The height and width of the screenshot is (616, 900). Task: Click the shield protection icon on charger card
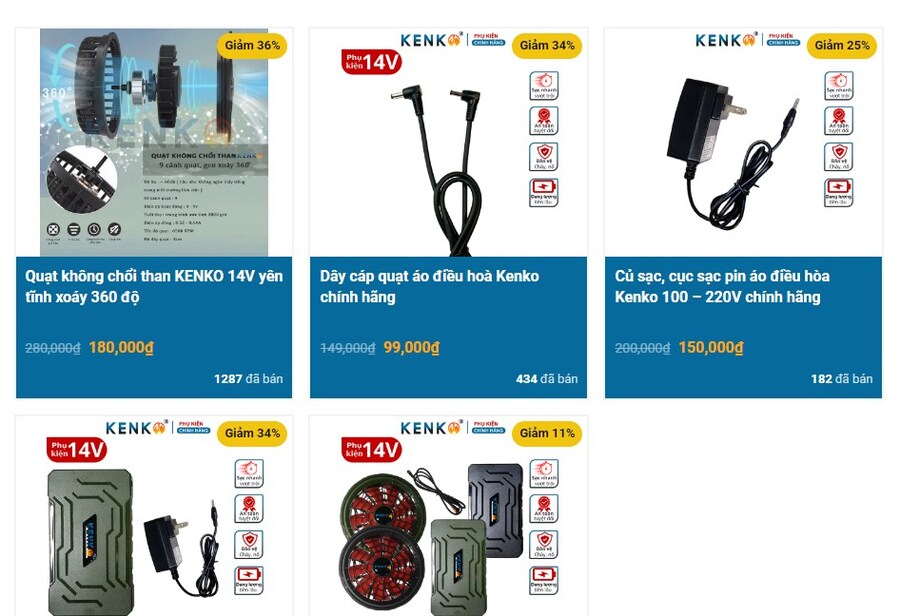pyautogui.click(x=839, y=157)
